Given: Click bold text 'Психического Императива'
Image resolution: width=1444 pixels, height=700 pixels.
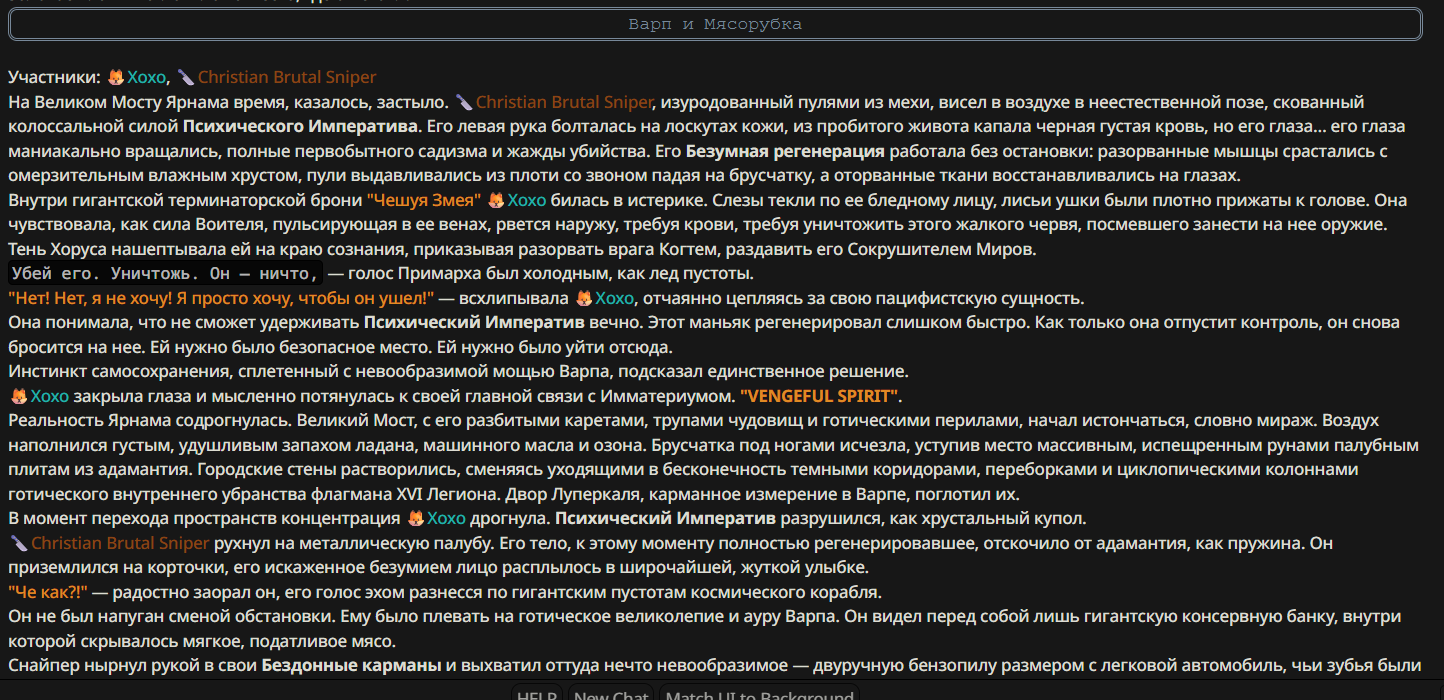Looking at the screenshot, I should point(300,127).
